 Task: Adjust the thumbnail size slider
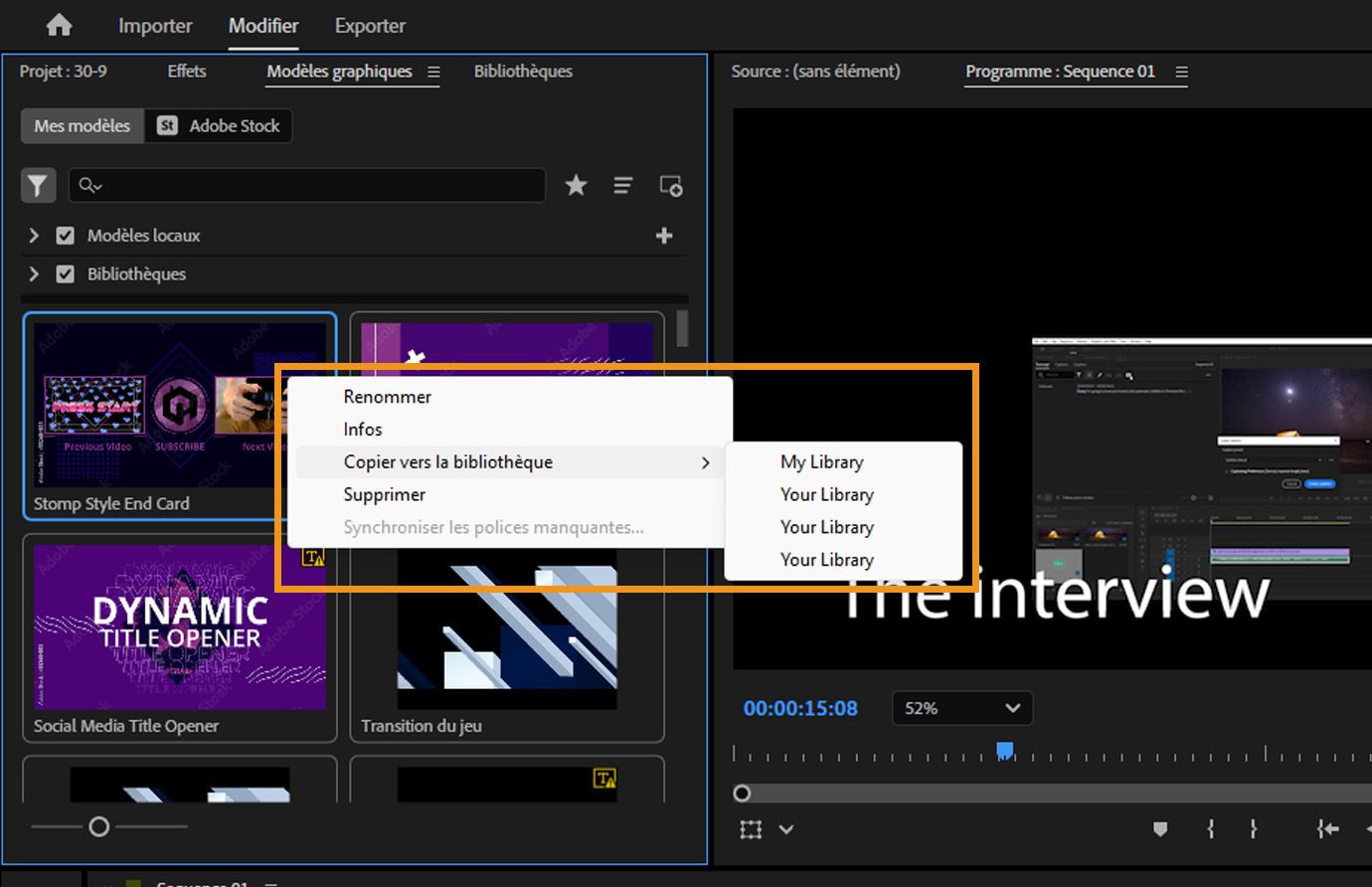tap(98, 826)
